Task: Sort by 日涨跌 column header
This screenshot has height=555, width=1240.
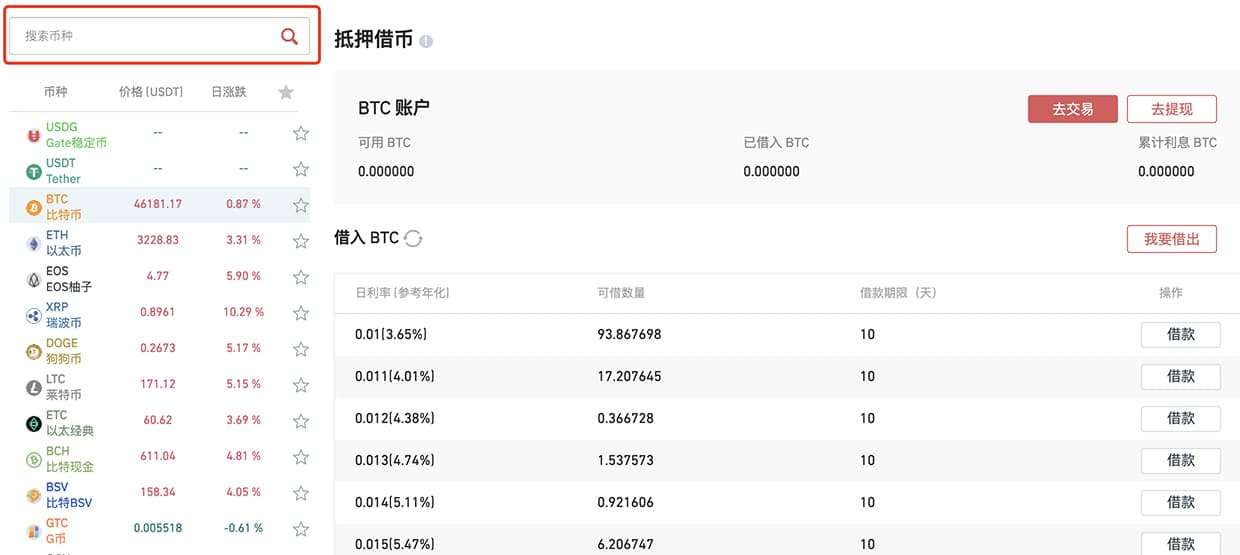Action: [228, 92]
